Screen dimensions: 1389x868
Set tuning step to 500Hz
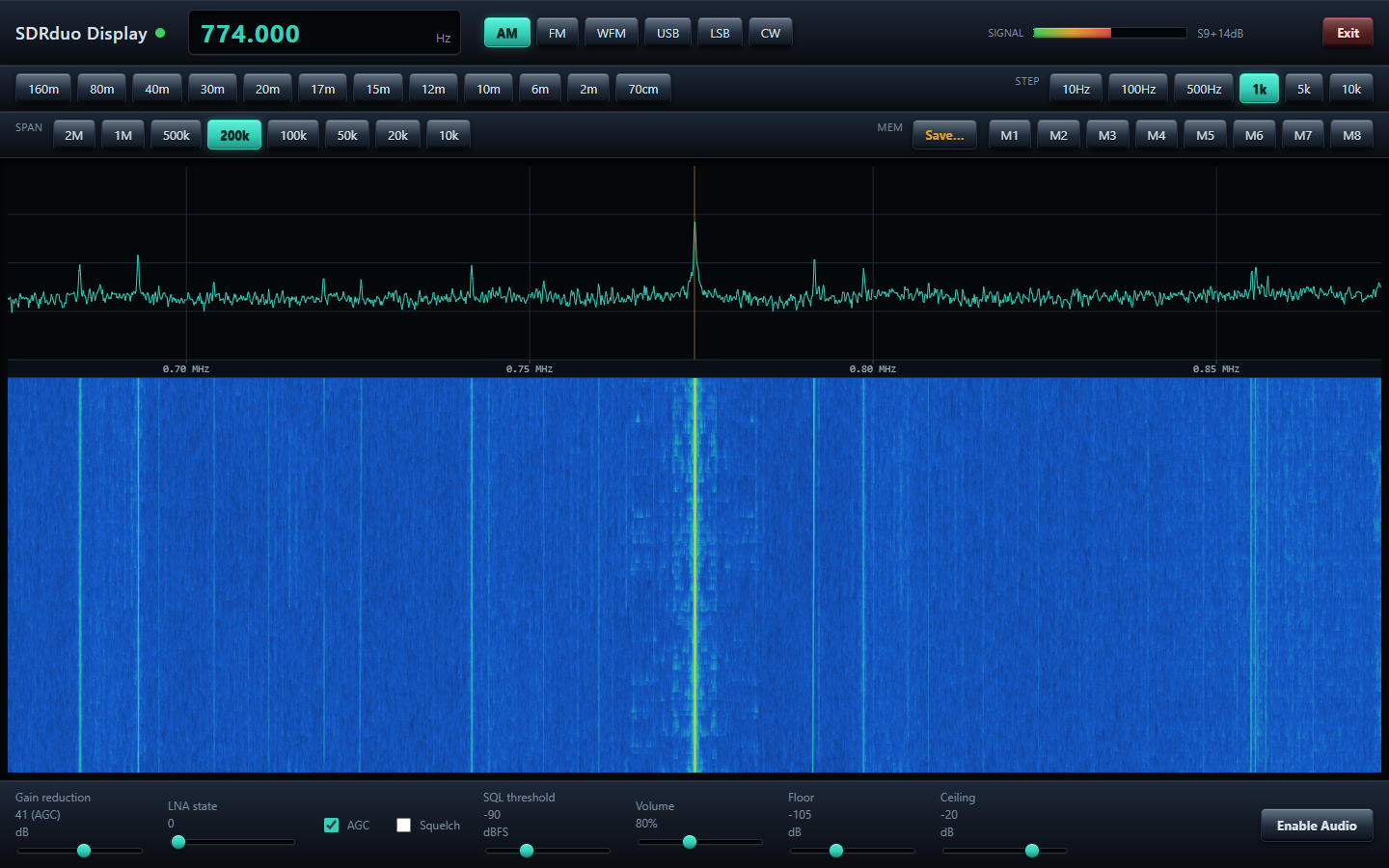(x=1204, y=89)
